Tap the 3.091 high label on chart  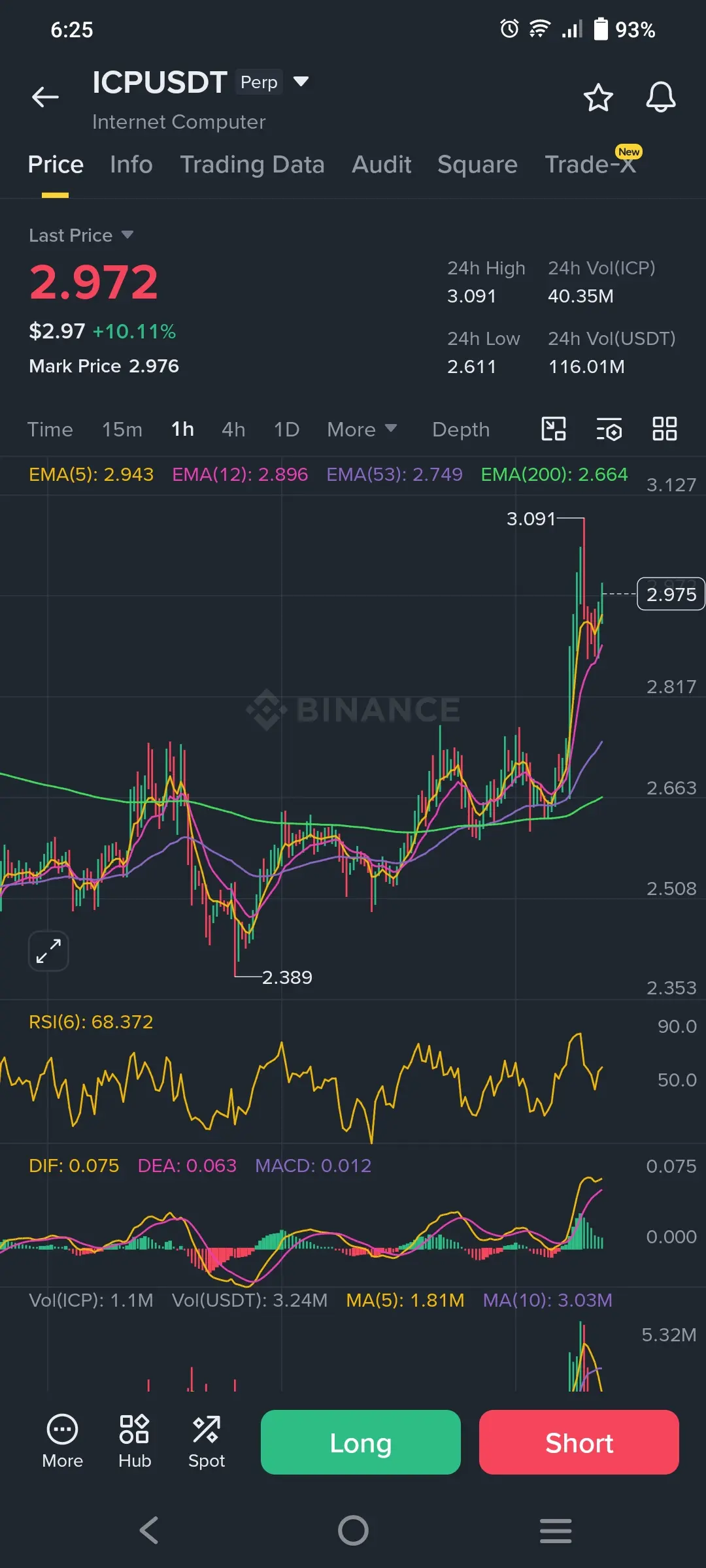(x=531, y=519)
